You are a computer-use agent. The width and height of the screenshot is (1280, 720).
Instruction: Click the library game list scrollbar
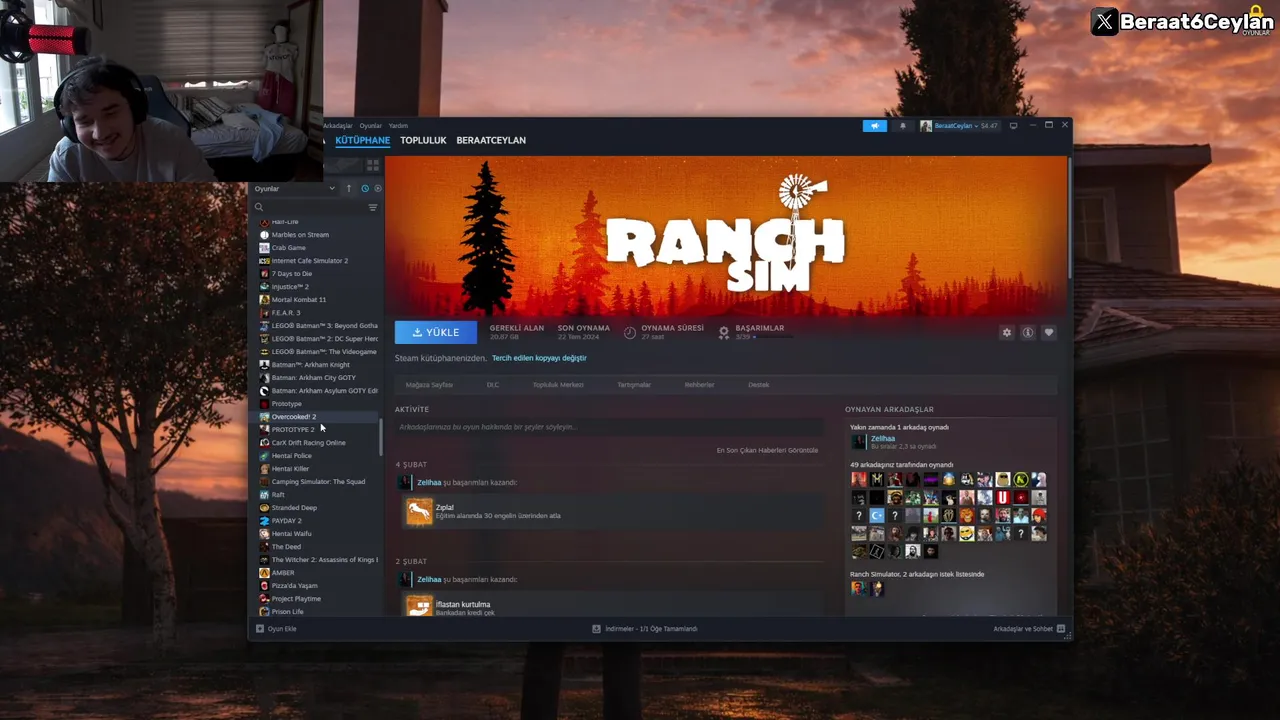point(380,437)
